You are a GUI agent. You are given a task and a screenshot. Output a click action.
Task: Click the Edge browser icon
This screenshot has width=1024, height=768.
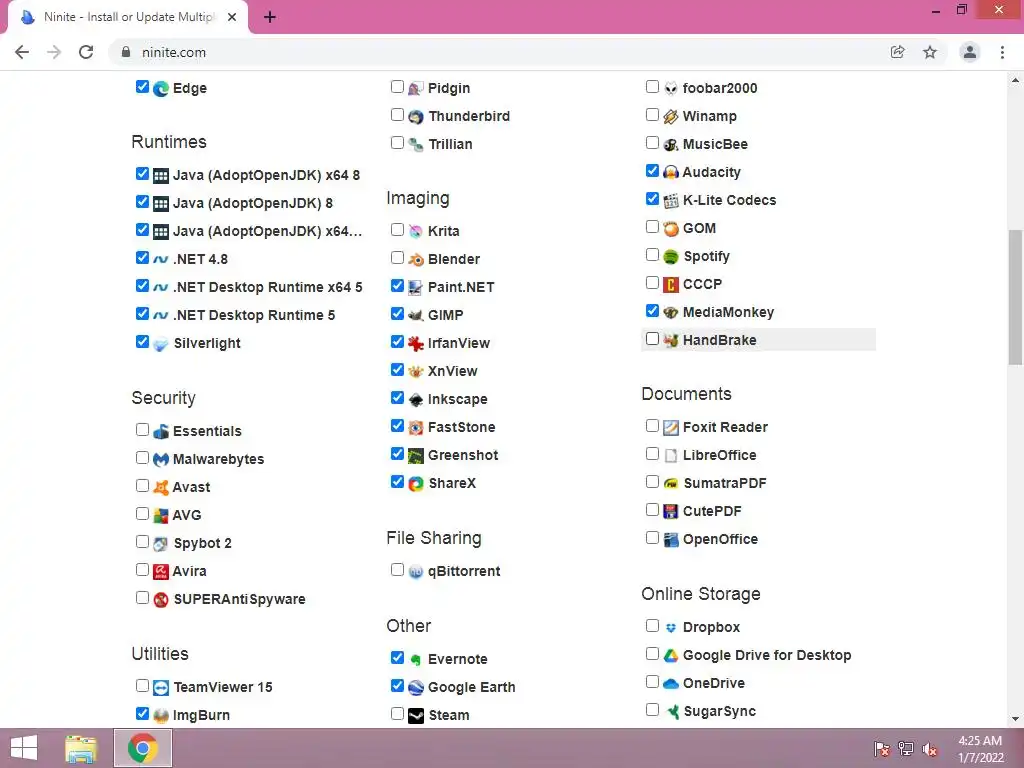(x=161, y=88)
